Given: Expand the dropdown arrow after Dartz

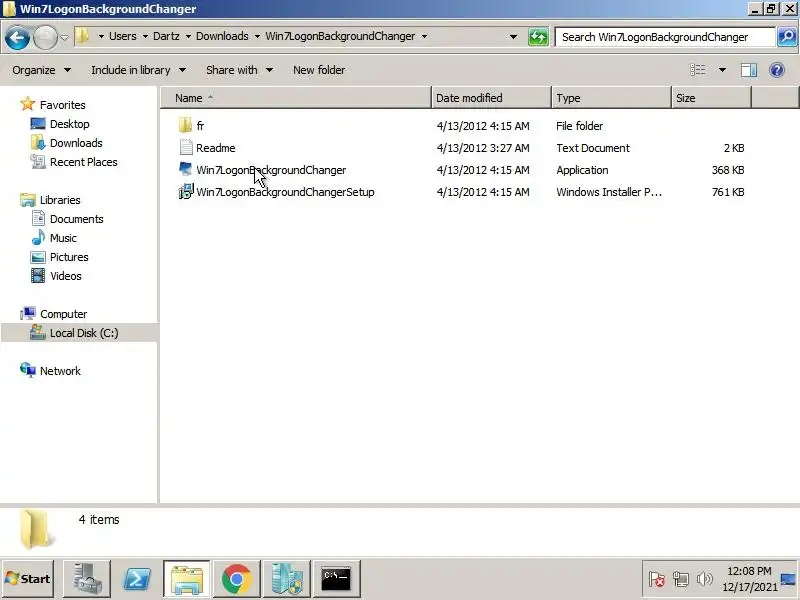Looking at the screenshot, I should tap(188, 36).
